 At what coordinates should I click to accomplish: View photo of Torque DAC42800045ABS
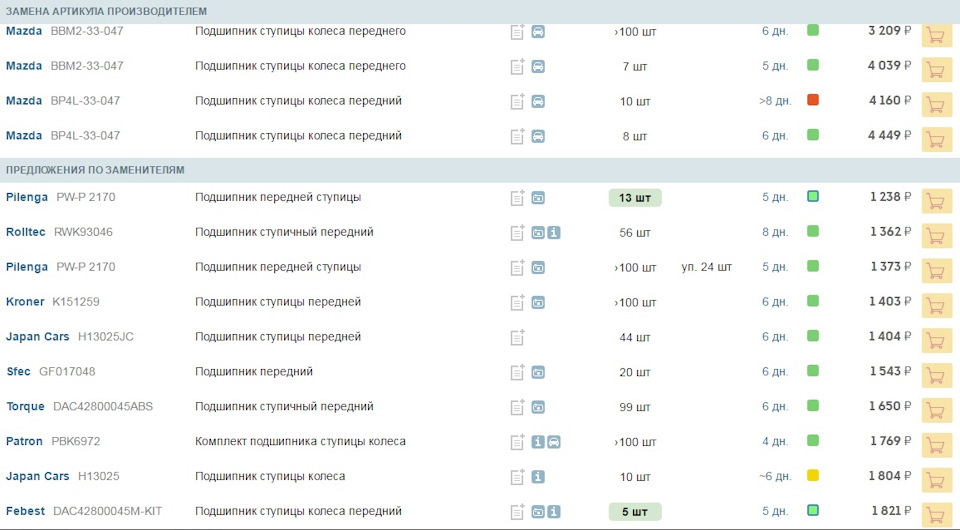(x=538, y=407)
